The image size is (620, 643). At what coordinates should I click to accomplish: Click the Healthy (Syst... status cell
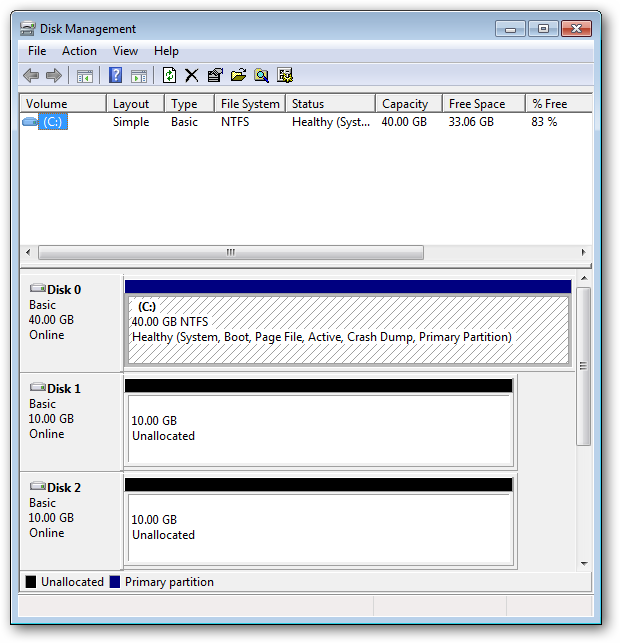331,122
